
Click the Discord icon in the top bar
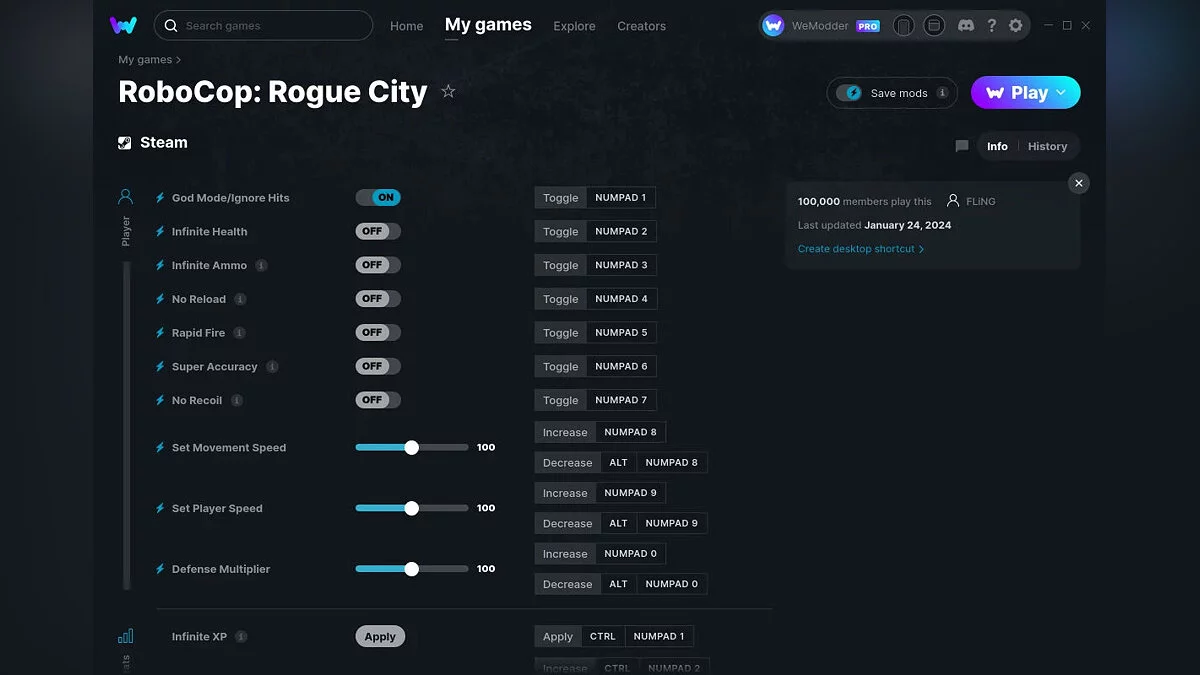click(x=966, y=25)
